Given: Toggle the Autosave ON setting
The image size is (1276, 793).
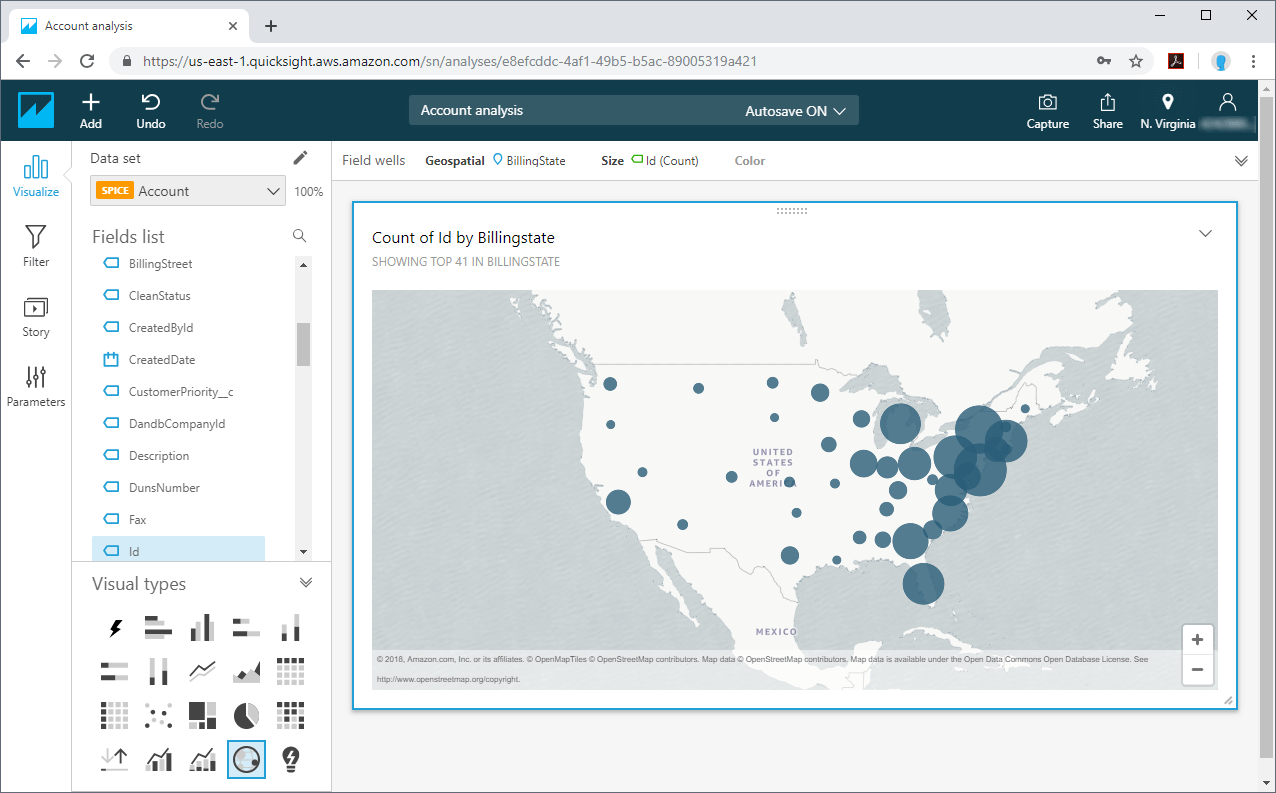Looking at the screenshot, I should tap(795, 111).
